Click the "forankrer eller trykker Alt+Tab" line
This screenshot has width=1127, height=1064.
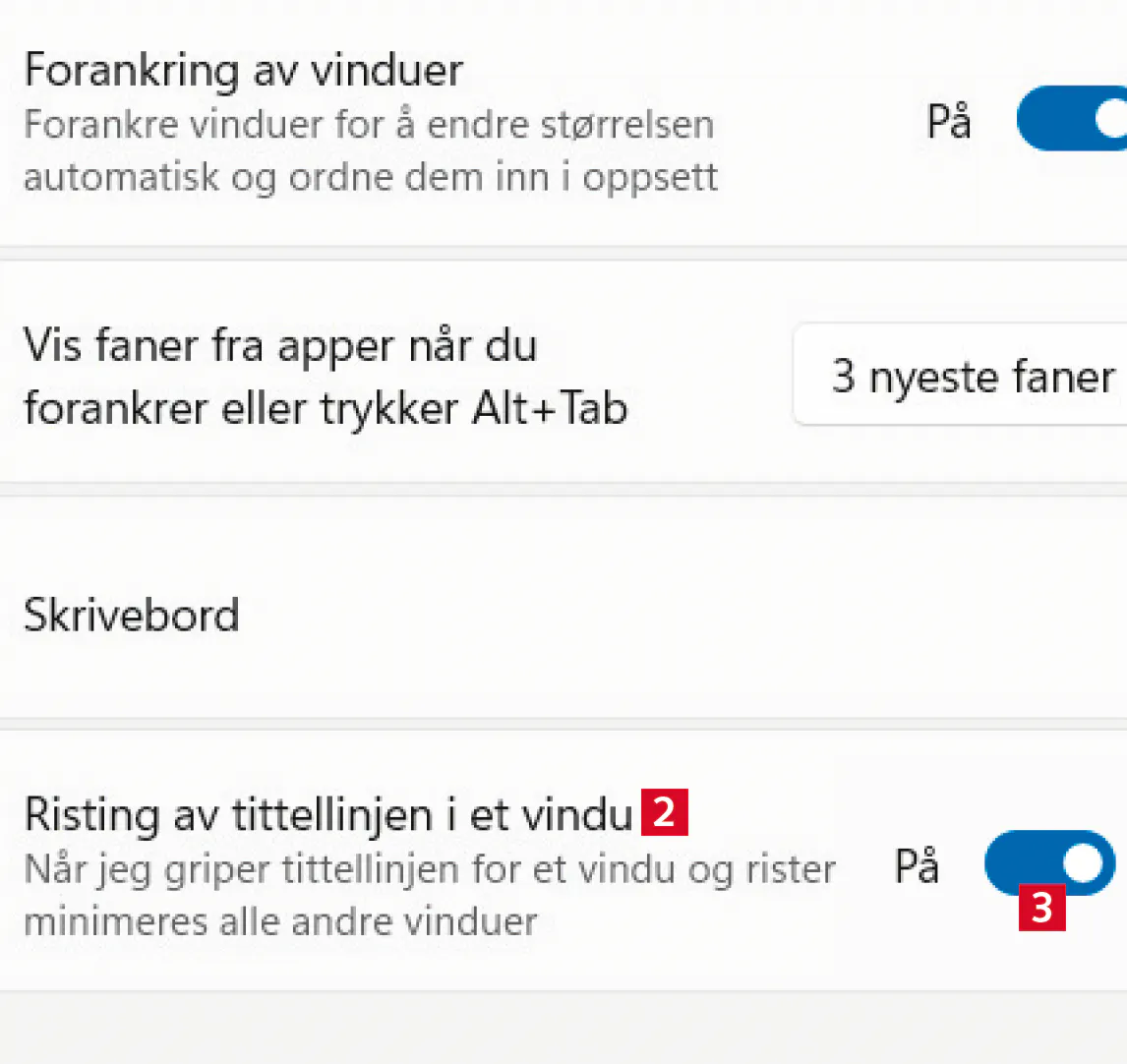click(325, 408)
